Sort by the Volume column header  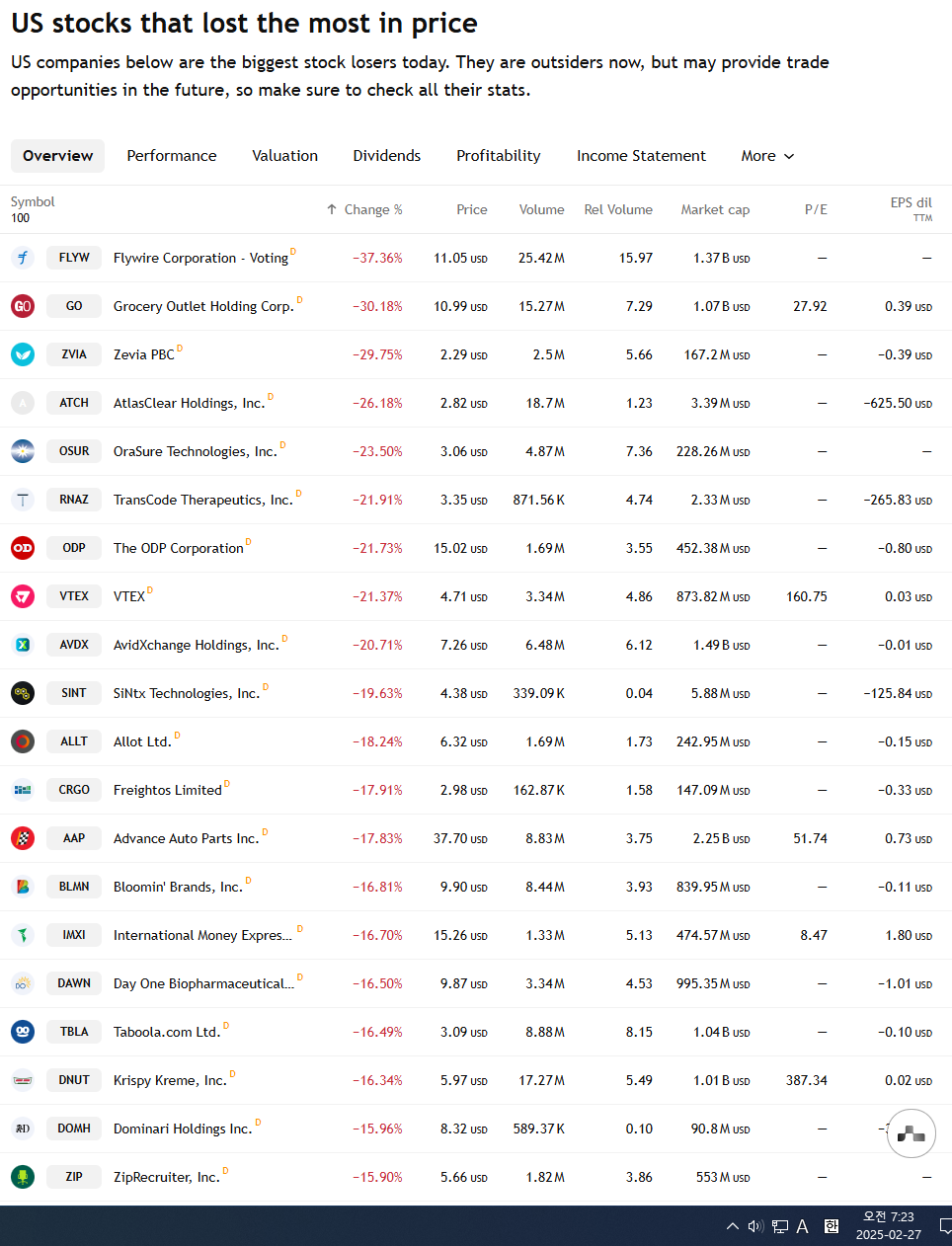point(542,209)
